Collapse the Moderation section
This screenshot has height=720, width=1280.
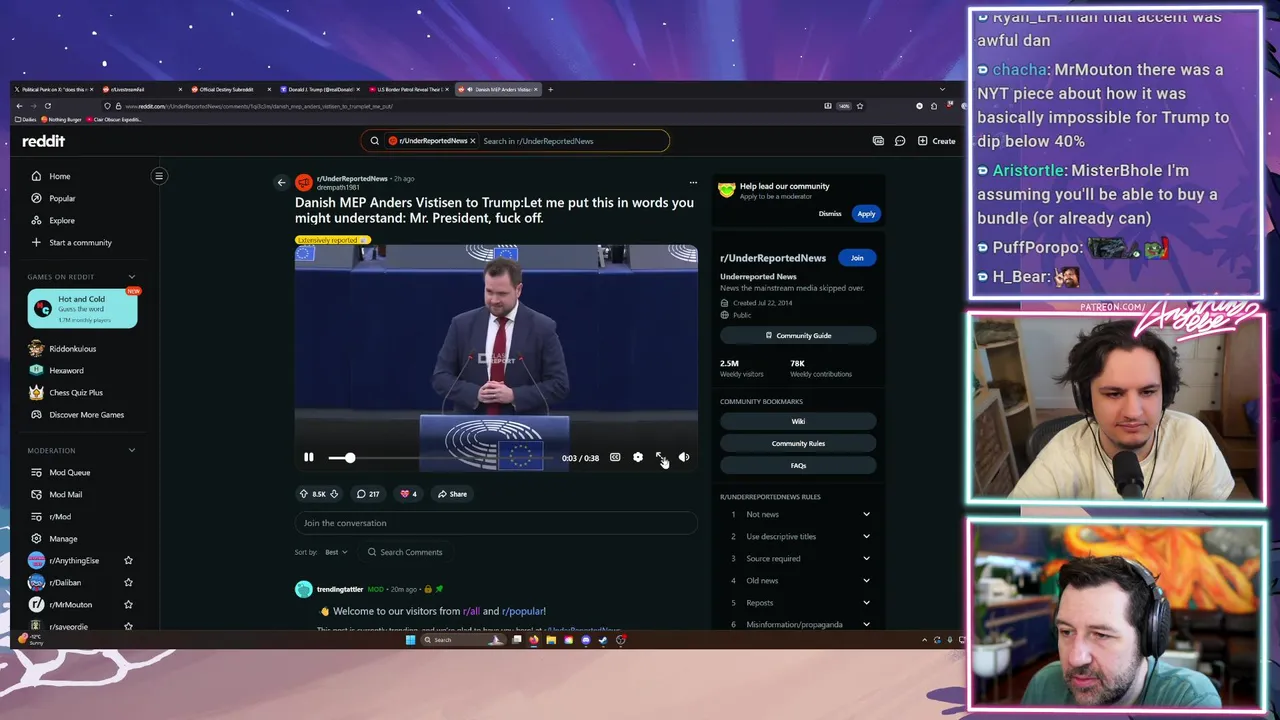tap(131, 450)
